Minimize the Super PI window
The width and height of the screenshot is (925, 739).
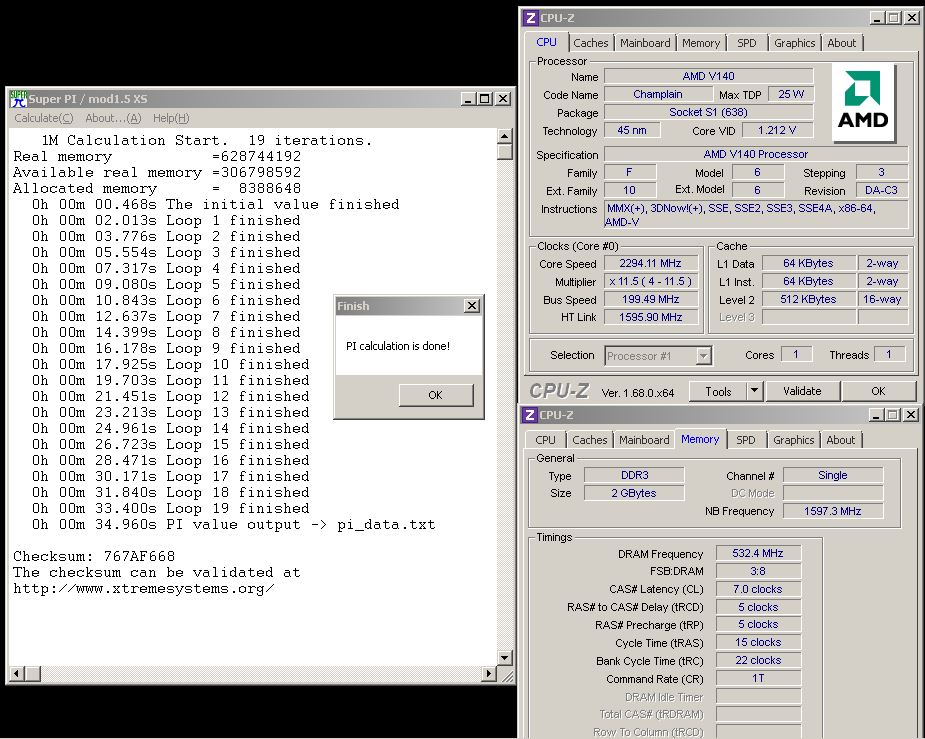[x=468, y=99]
